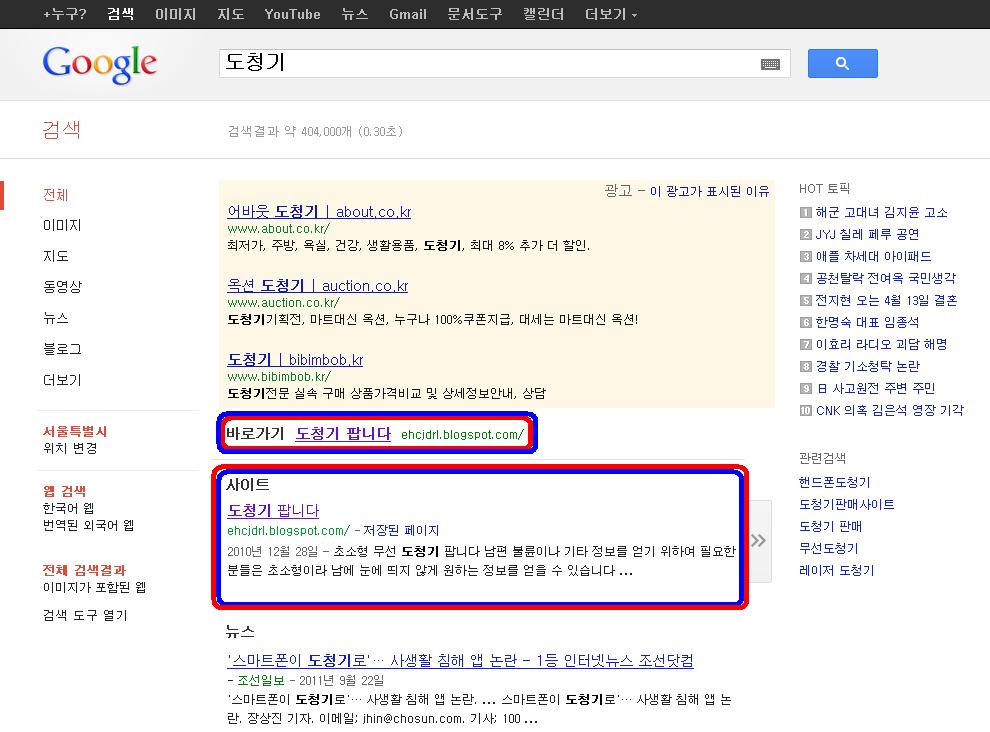
Task: Open hot topic 전지현 오는 4월 13일 결혼
Action: (886, 300)
